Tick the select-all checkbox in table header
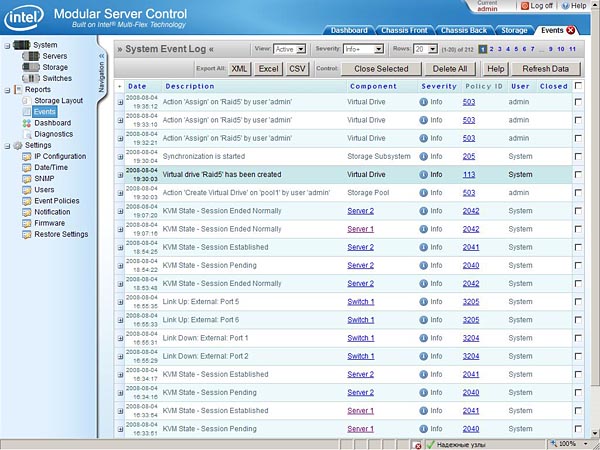Screen dimensions: 600x450 pos(578,87)
